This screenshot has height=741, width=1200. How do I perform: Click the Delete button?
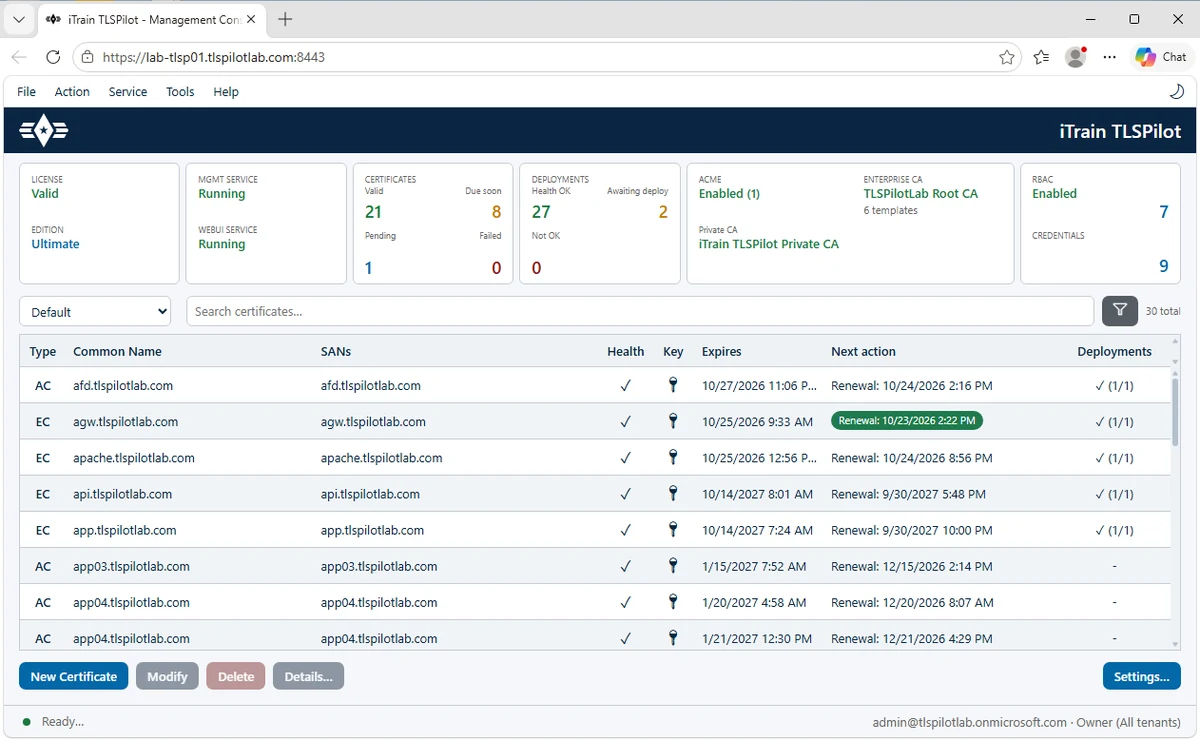(236, 676)
